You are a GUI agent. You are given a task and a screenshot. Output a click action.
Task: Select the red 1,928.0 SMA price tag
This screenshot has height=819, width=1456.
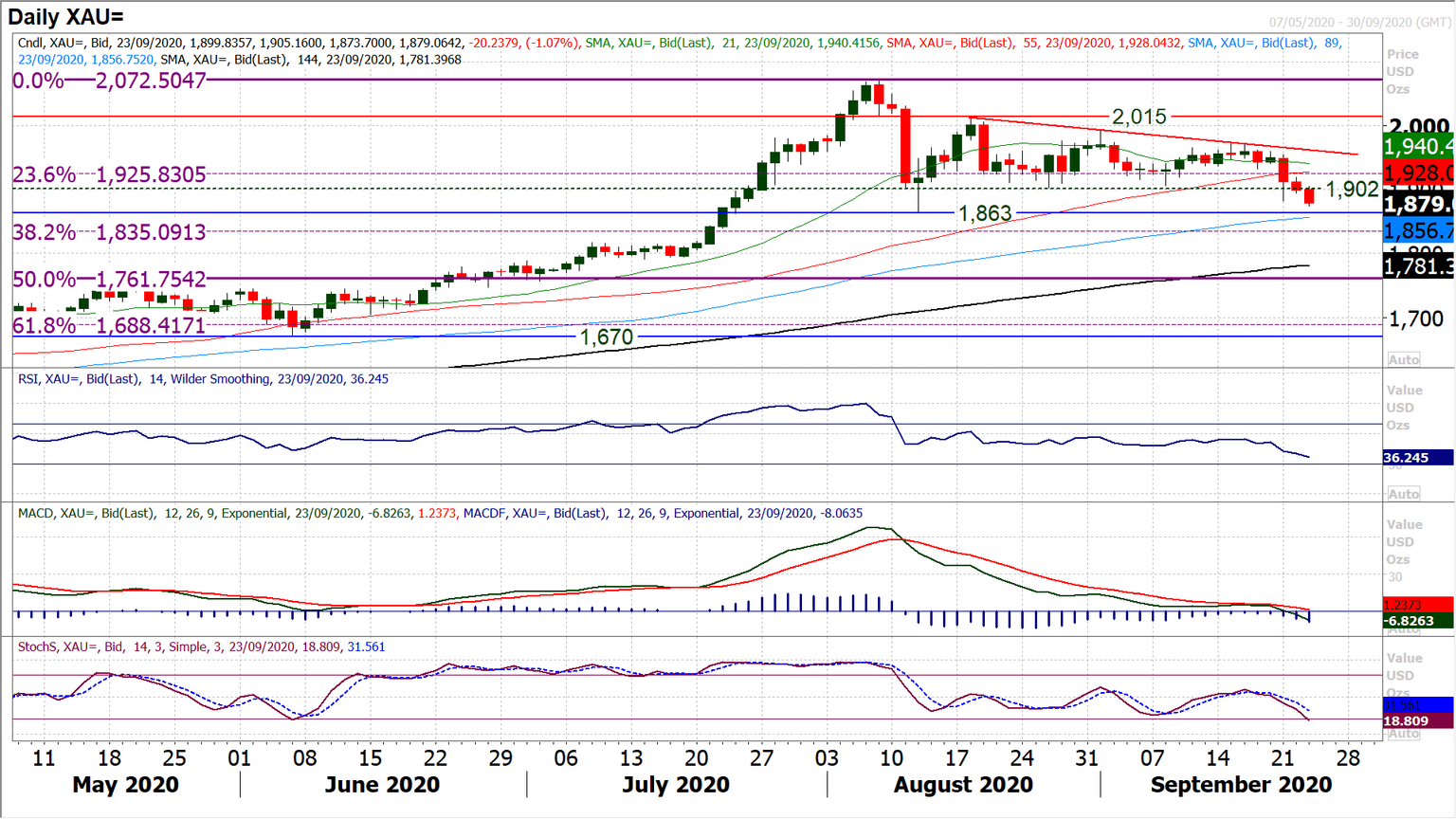(x=1417, y=173)
